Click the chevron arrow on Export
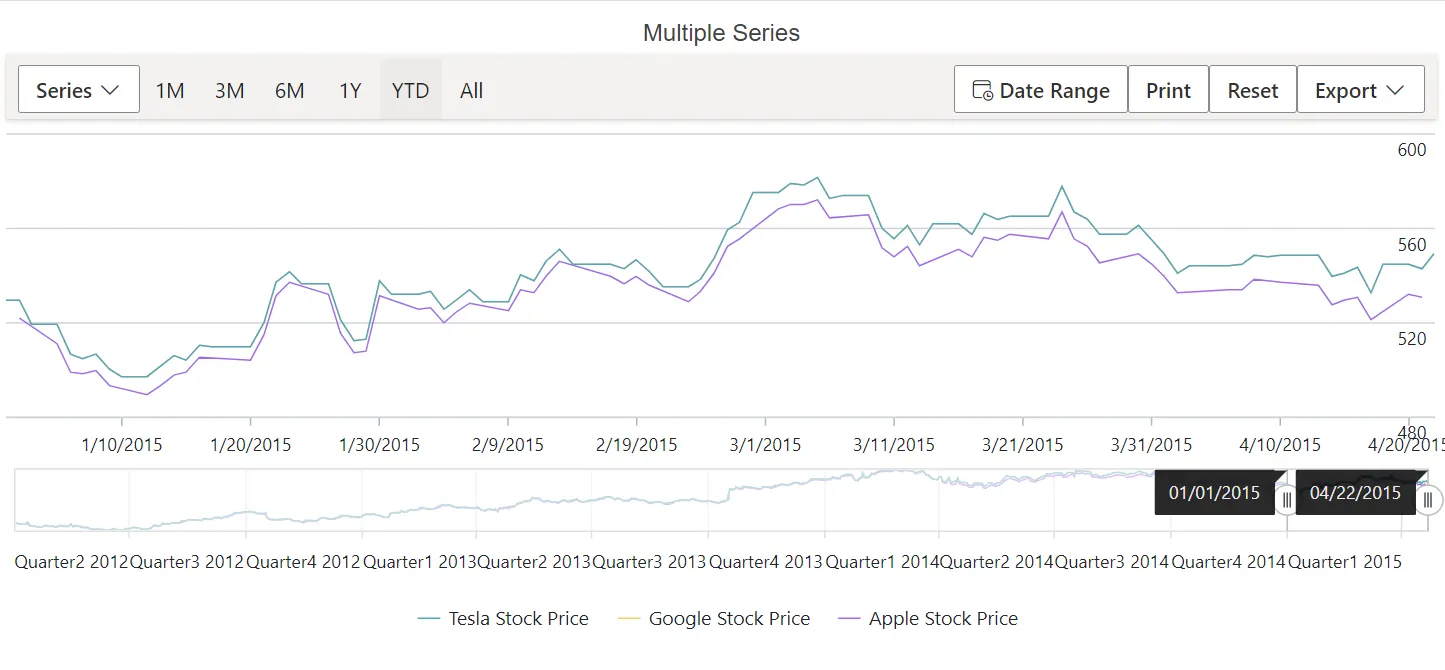The height and width of the screenshot is (670, 1445). [1395, 91]
